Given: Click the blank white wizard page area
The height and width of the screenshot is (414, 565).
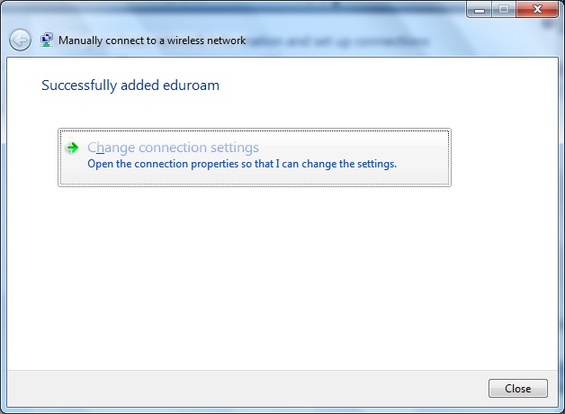Looking at the screenshot, I should [x=282, y=277].
